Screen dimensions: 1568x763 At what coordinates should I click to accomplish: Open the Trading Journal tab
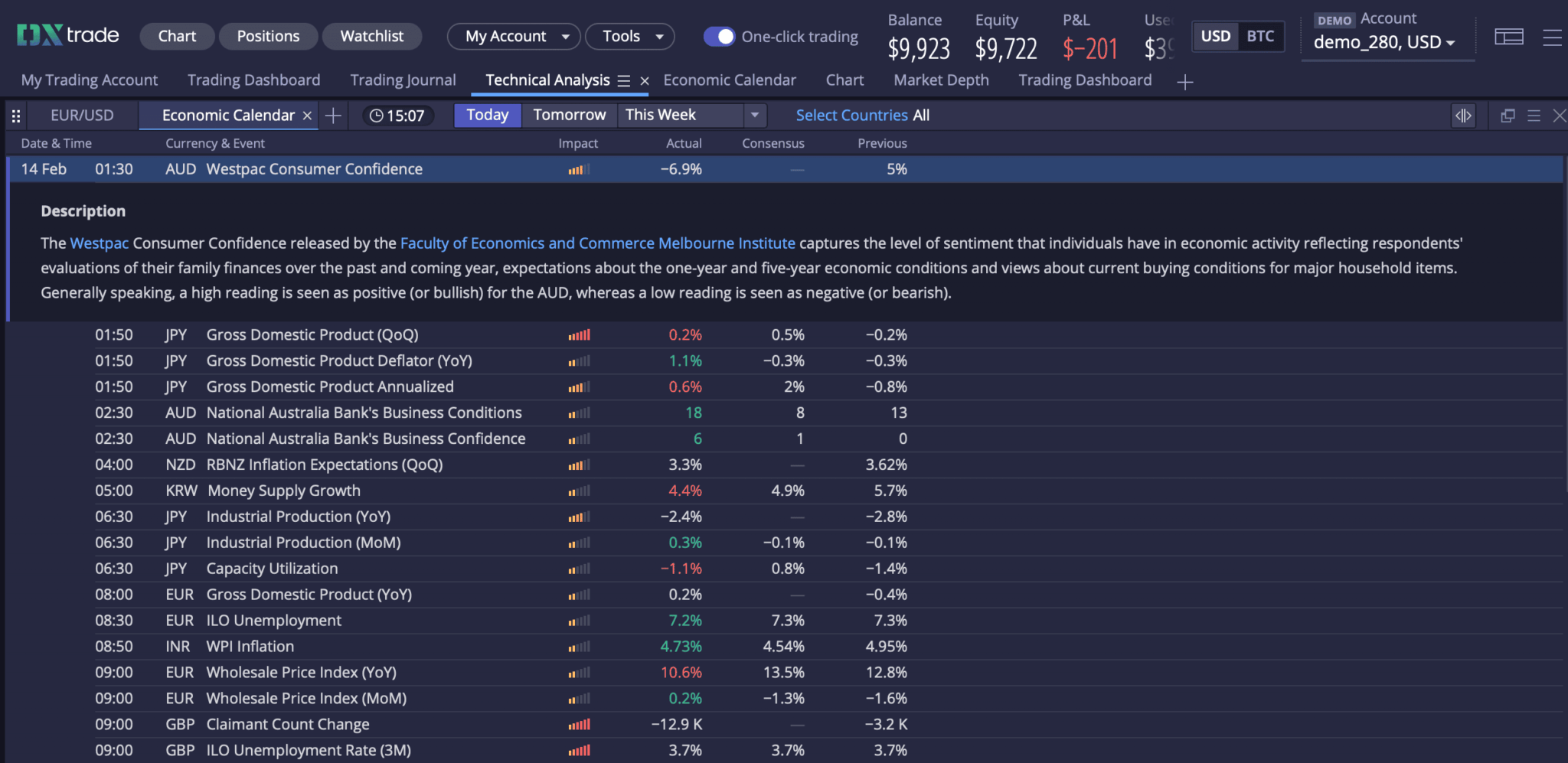(x=402, y=80)
